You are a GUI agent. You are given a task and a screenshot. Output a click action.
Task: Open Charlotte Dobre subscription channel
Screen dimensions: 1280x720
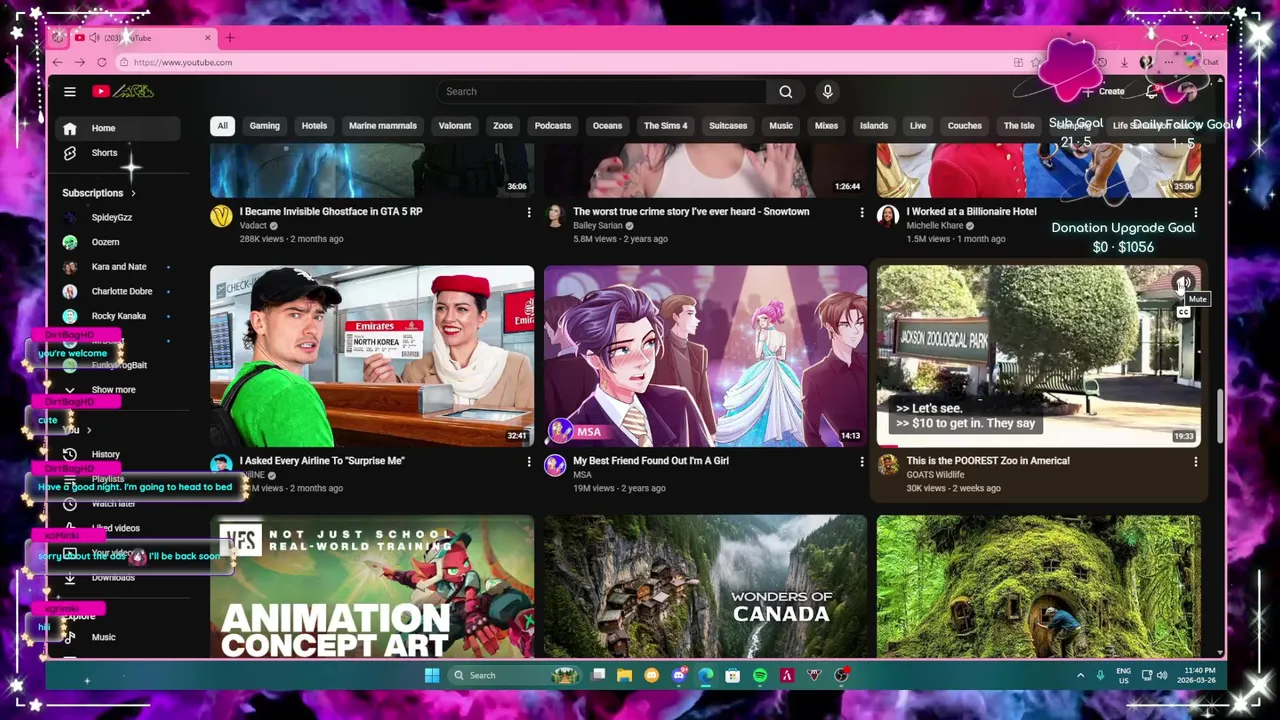click(x=120, y=291)
